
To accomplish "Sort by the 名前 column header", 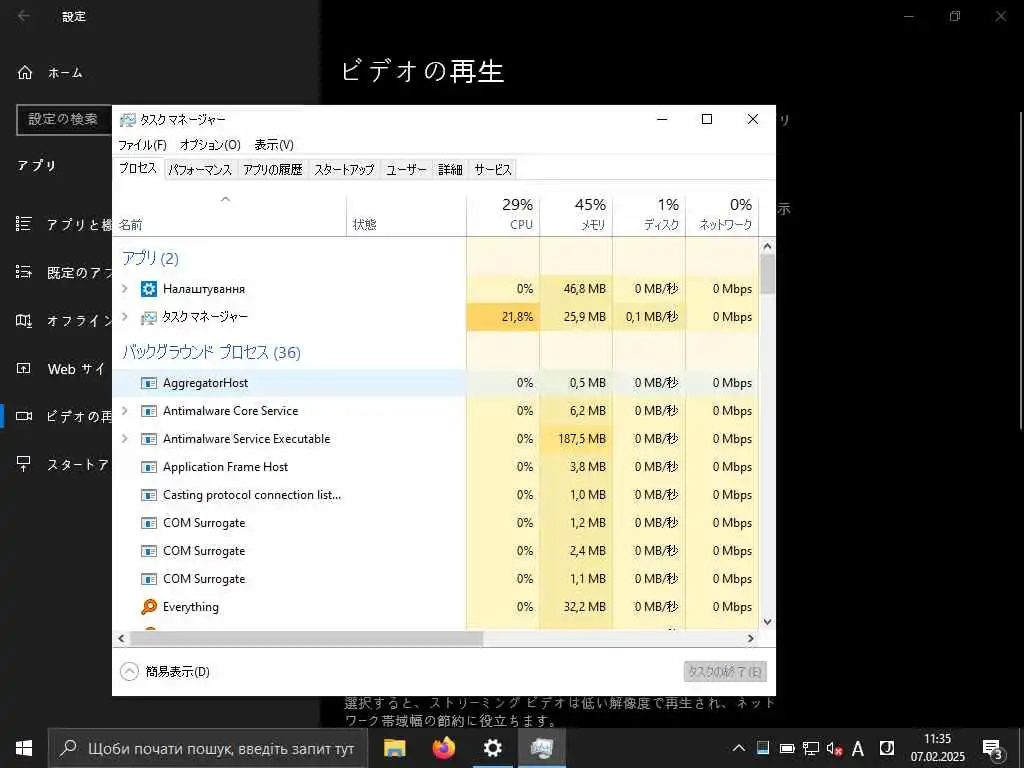I will [230, 214].
